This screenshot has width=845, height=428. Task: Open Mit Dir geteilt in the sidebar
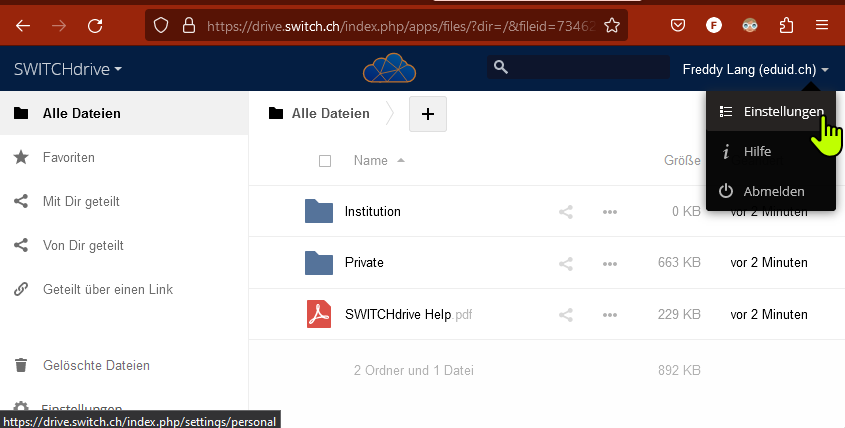124,201
